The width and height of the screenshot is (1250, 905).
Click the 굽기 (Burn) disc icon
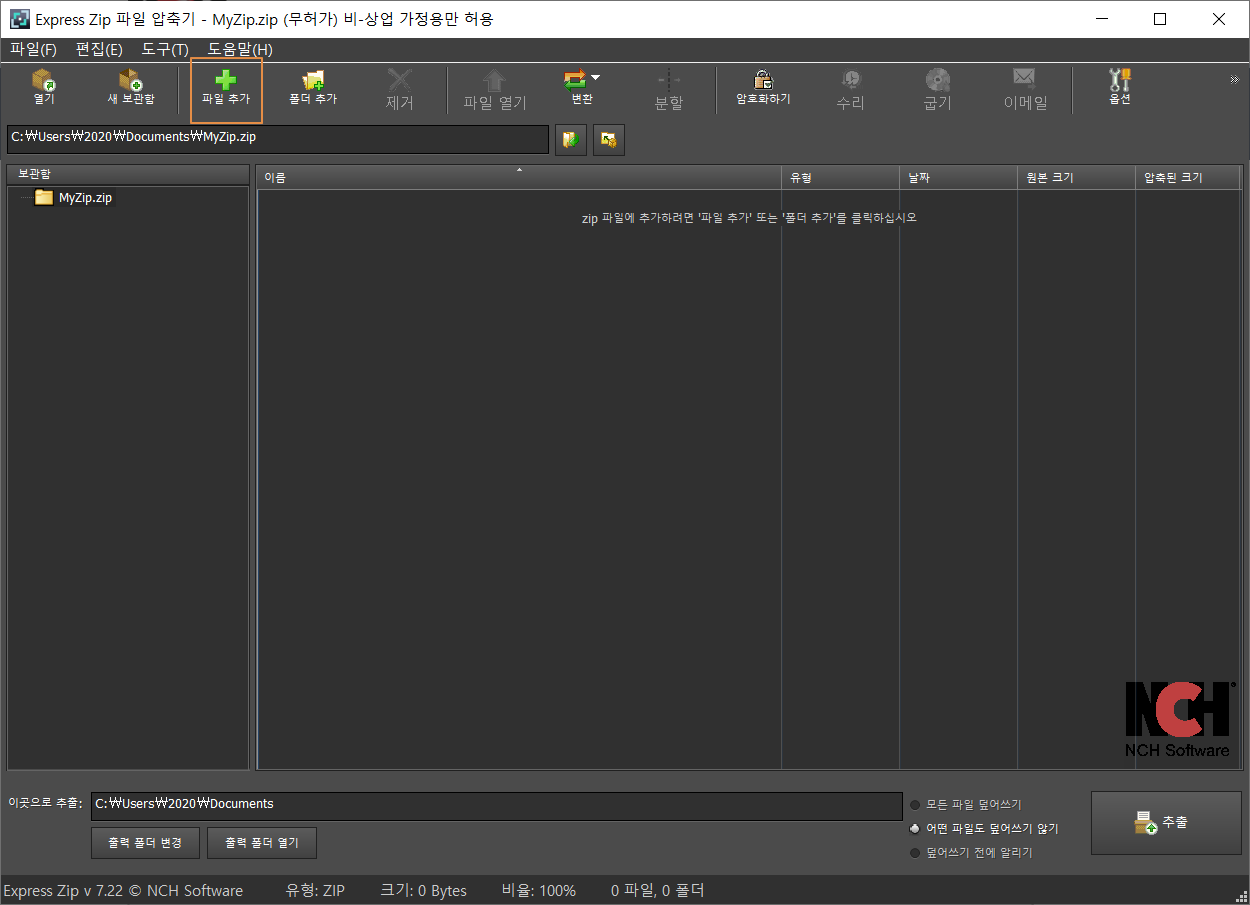[x=937, y=81]
